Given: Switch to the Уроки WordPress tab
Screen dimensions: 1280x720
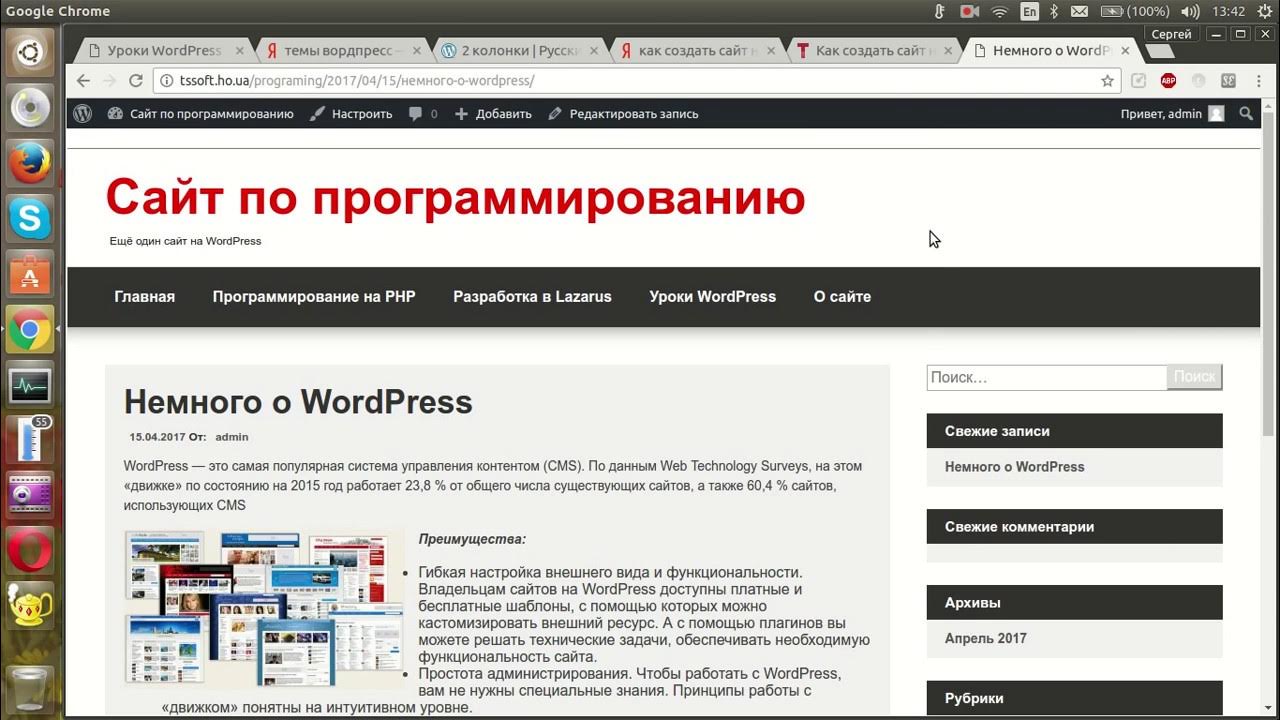Looking at the screenshot, I should tap(164, 50).
